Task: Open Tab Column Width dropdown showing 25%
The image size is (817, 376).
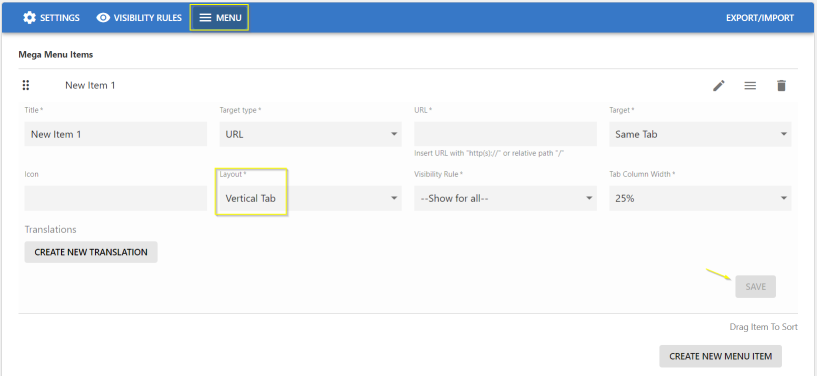Action: [700, 198]
